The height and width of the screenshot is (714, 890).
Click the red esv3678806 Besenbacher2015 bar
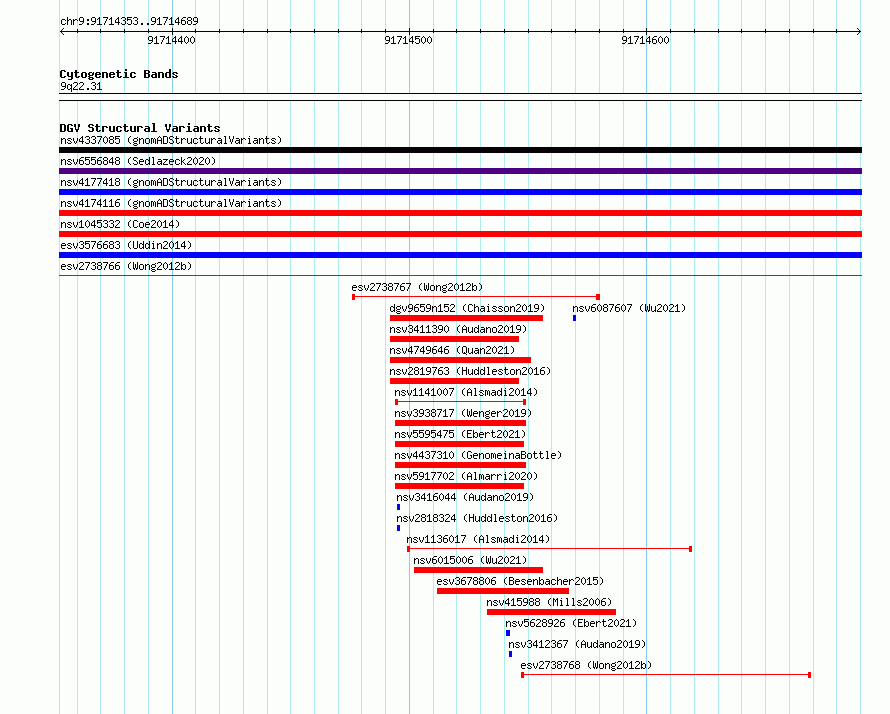(x=503, y=591)
